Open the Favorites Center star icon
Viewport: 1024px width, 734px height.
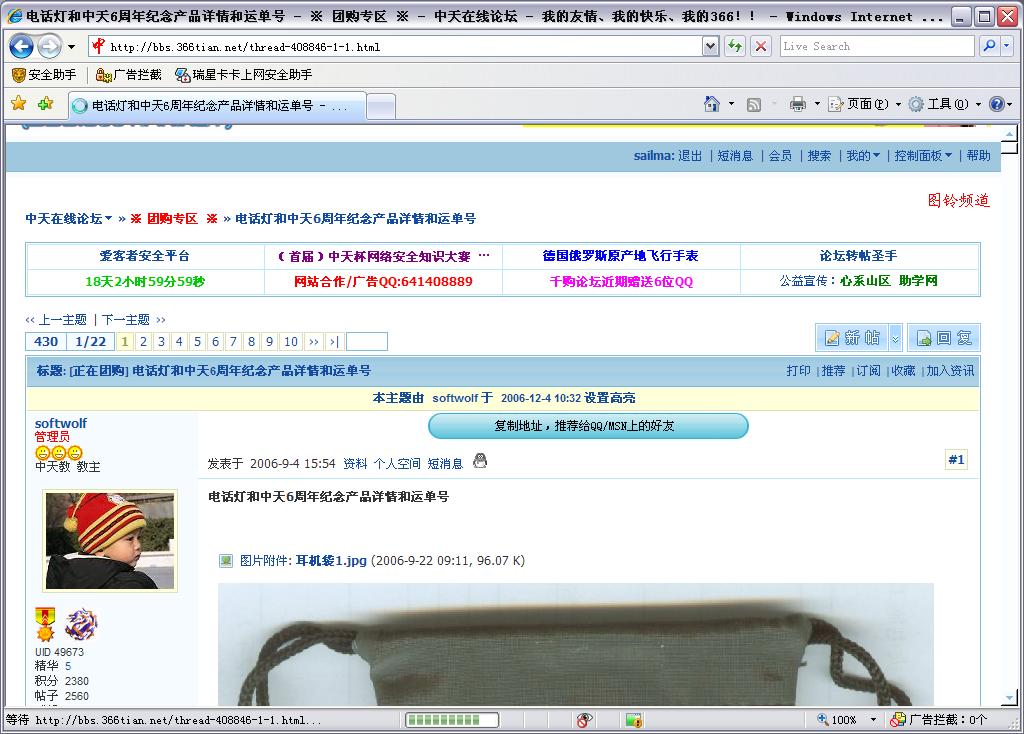(18, 104)
